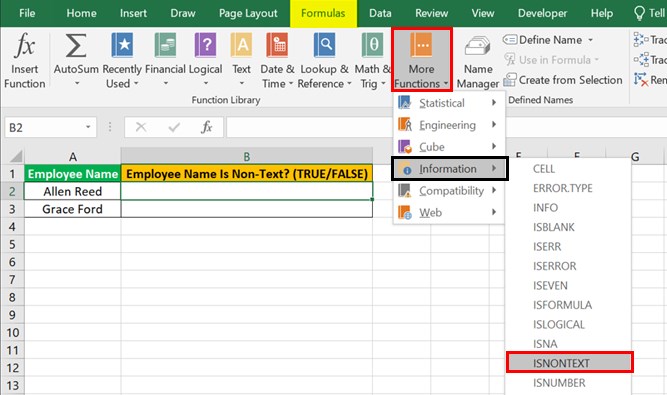Open the File tab
The height and width of the screenshot is (395, 667).
(27, 13)
